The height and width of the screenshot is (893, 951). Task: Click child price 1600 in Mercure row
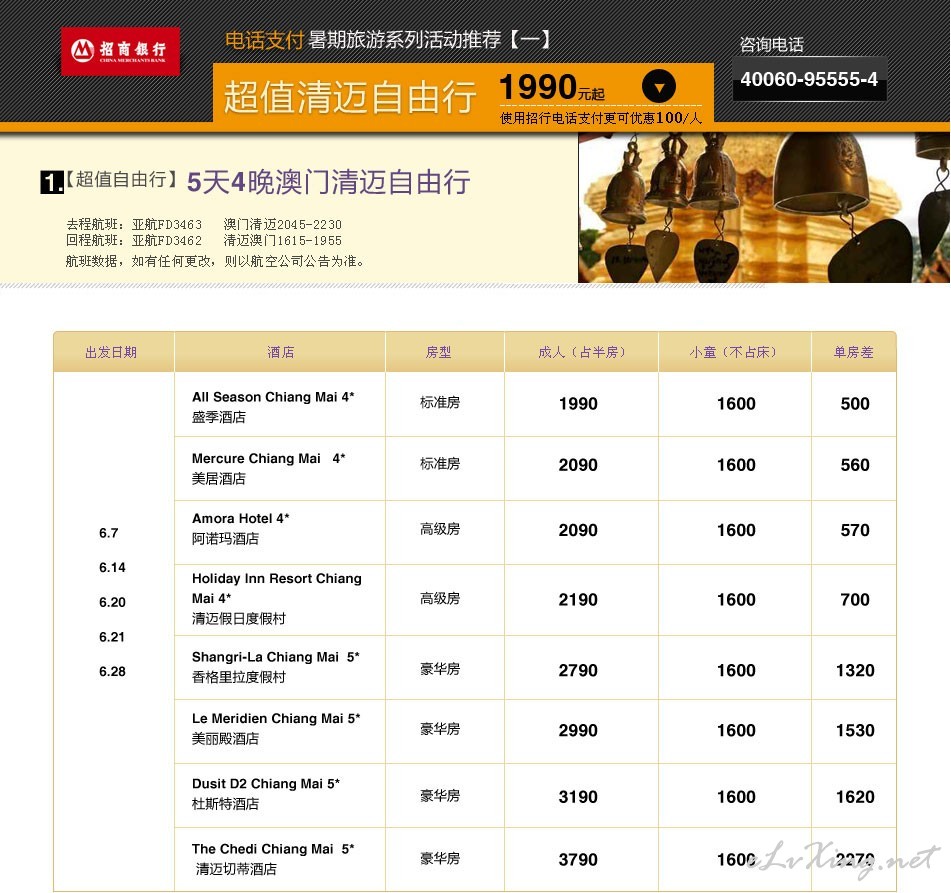[x=736, y=465]
